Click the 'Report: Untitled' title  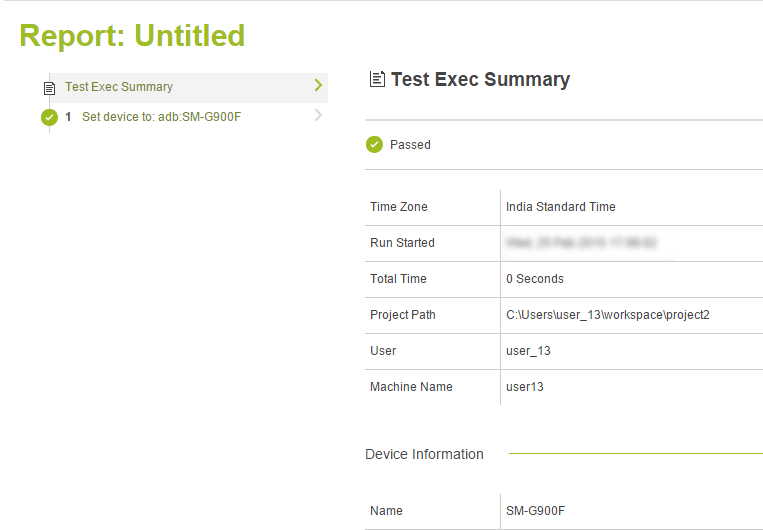(x=132, y=36)
